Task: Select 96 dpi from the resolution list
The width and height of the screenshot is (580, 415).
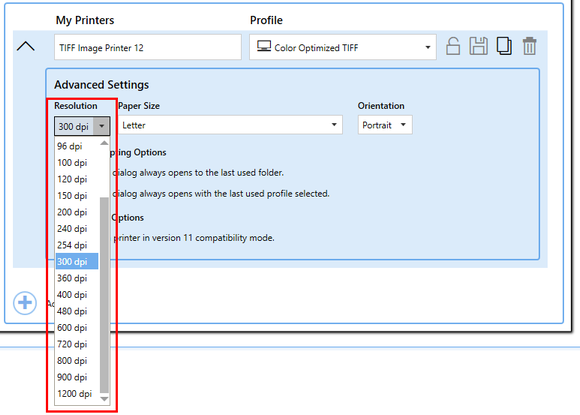Action: (x=77, y=146)
